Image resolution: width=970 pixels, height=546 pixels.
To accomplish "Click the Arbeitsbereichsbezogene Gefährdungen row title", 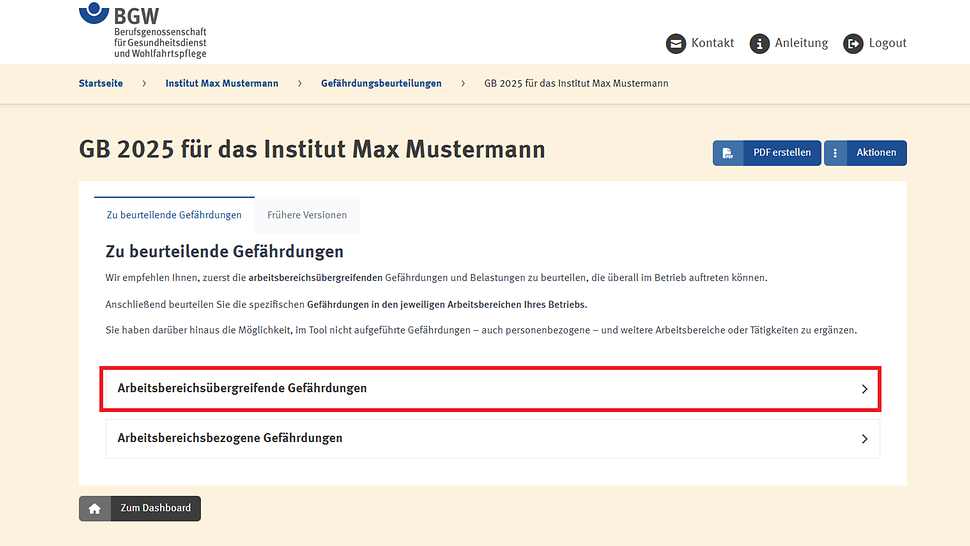I will click(x=230, y=438).
